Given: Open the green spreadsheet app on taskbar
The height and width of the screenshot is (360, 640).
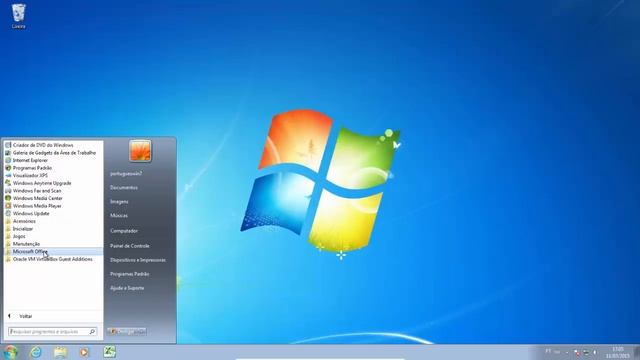Looking at the screenshot, I should click(109, 352).
